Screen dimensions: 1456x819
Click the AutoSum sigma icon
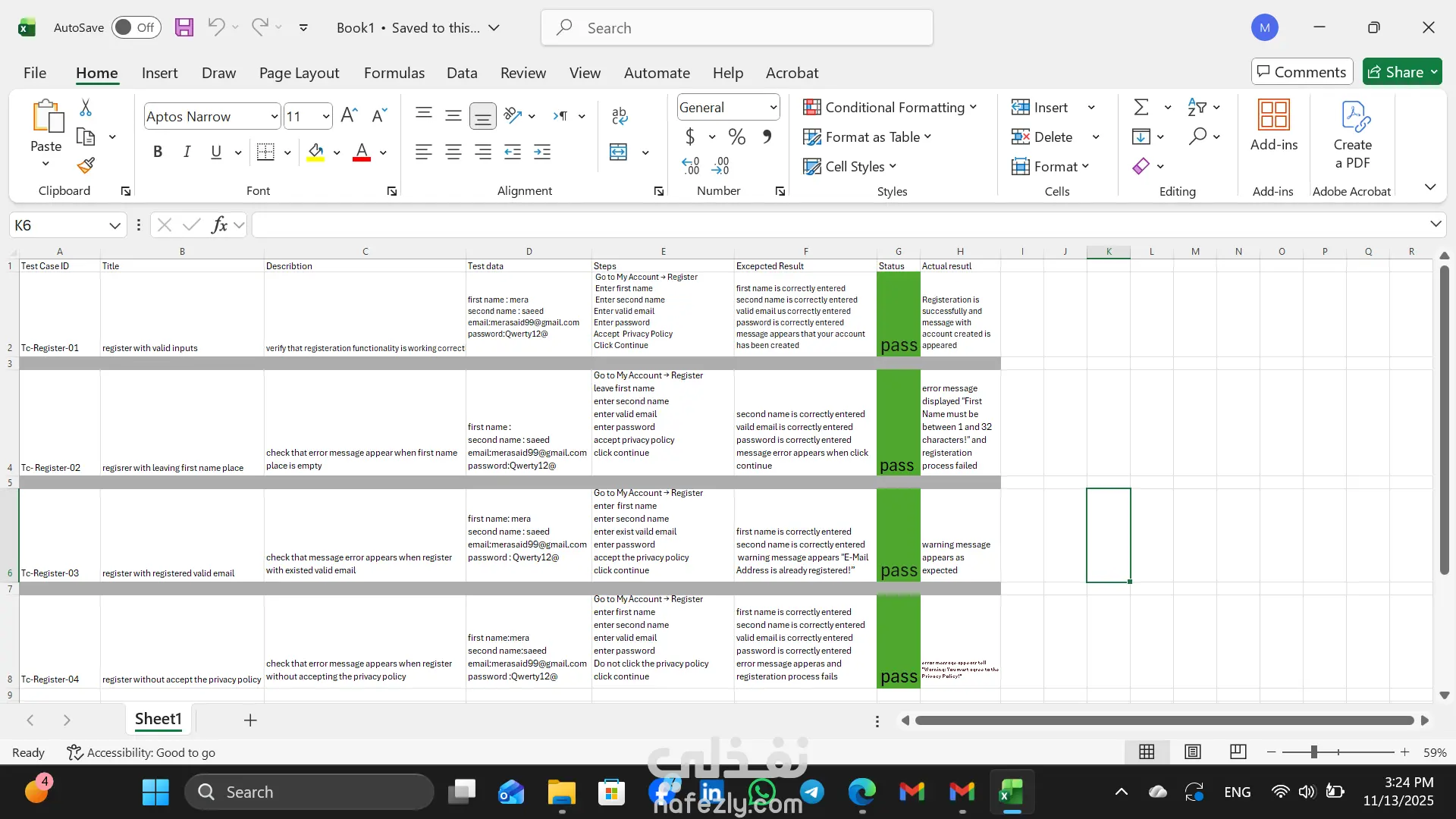[1141, 107]
